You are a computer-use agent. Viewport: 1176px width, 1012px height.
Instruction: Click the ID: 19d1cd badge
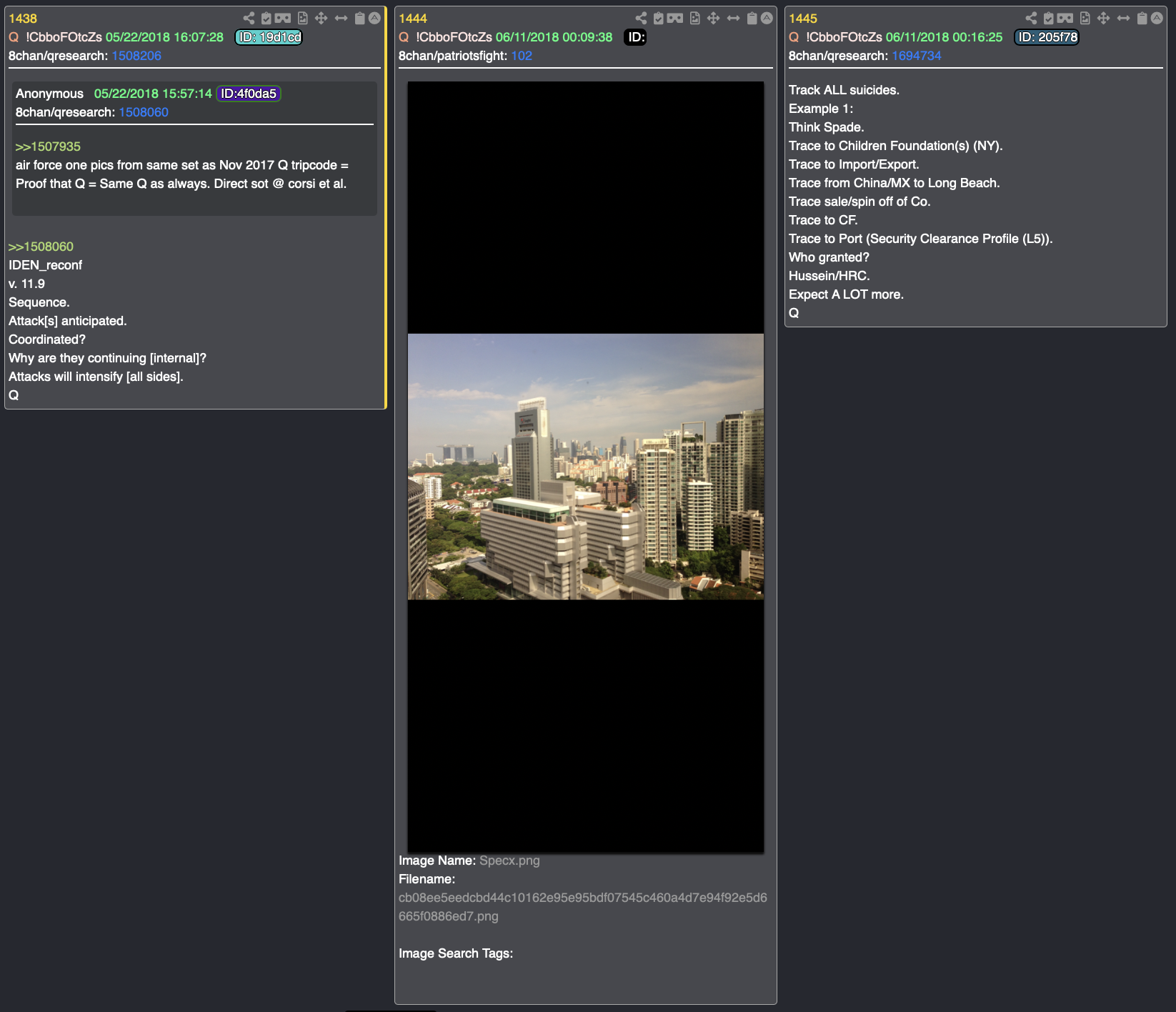269,37
